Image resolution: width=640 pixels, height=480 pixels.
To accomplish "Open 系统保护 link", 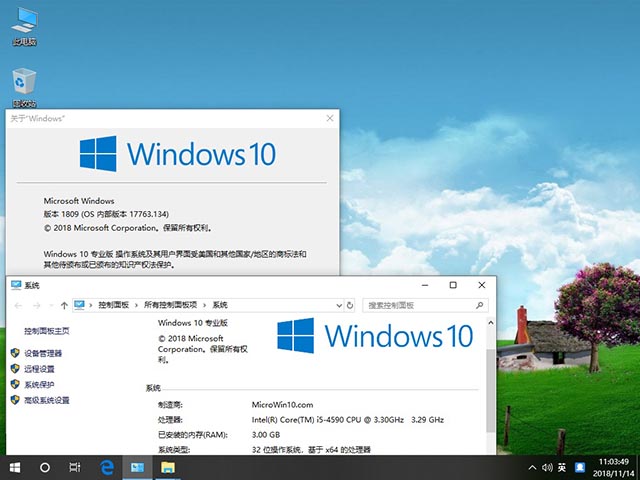I will point(39,384).
